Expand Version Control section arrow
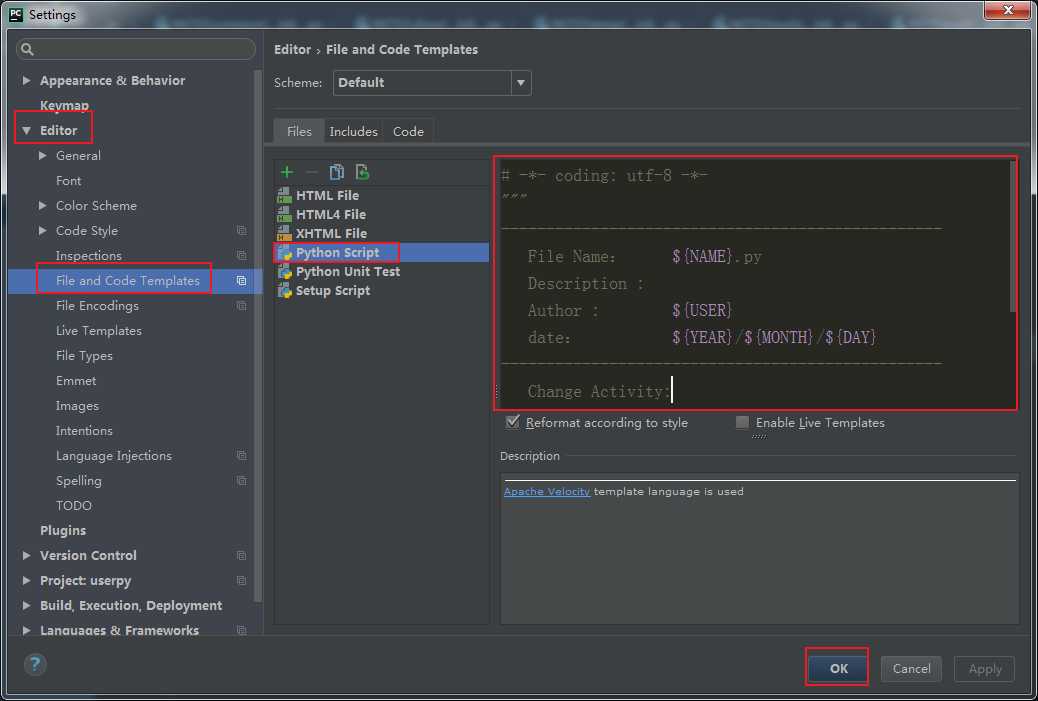 26,555
